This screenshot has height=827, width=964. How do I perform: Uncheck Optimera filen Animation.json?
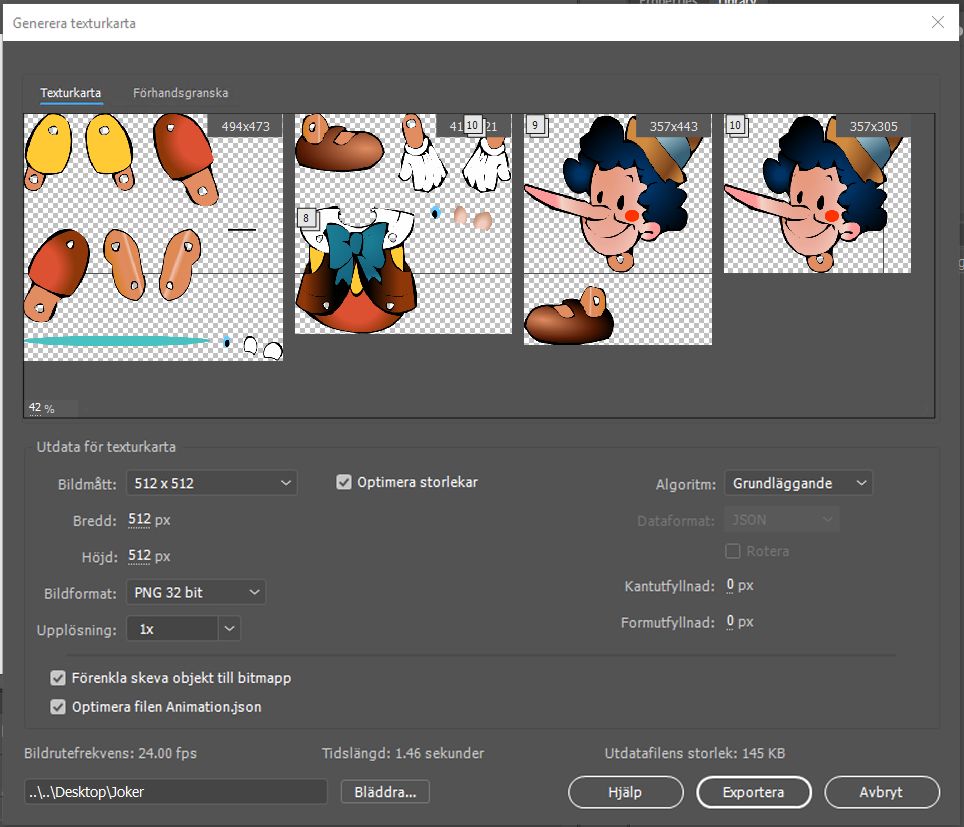tap(58, 707)
